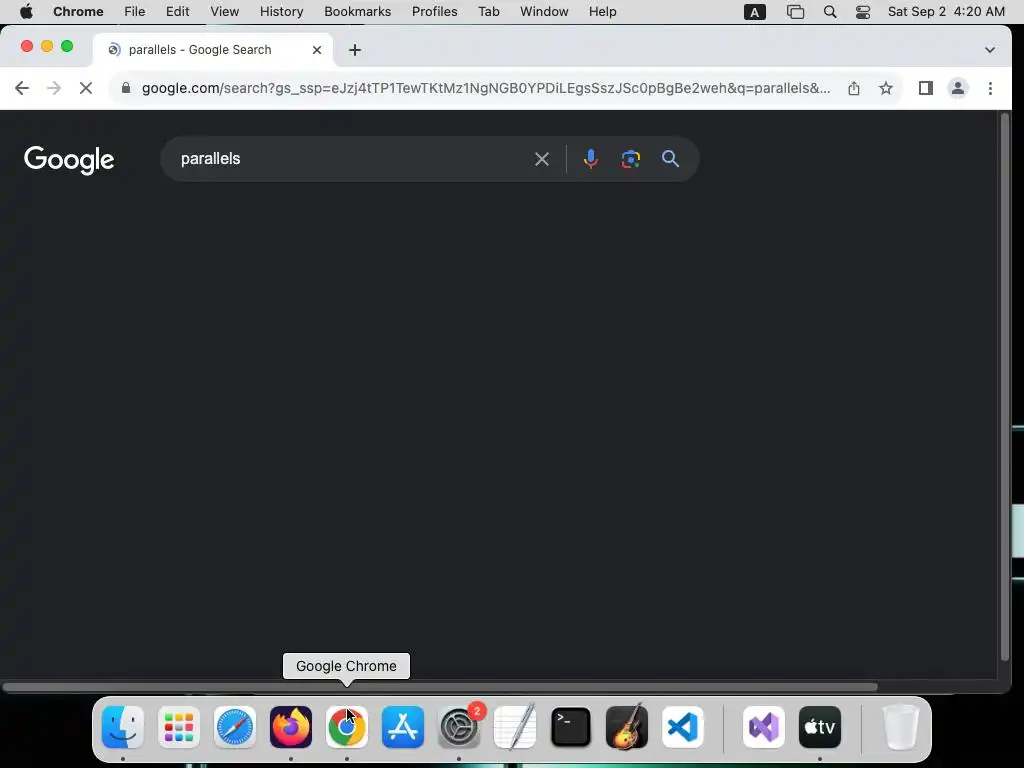Open the Chrome application menu
Screen dimensions: 1024x768
click(78, 12)
